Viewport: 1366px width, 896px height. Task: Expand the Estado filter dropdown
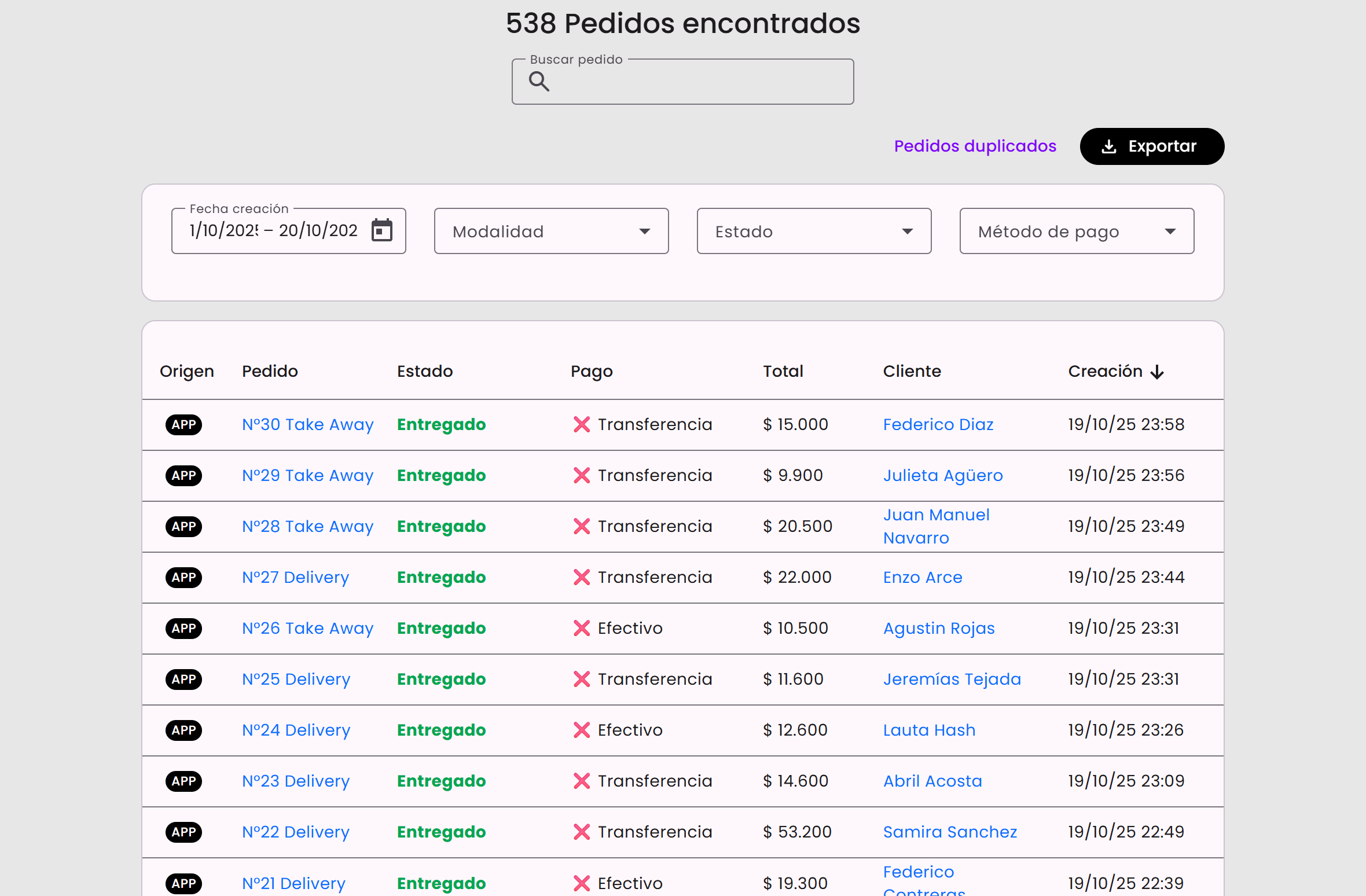coord(814,231)
